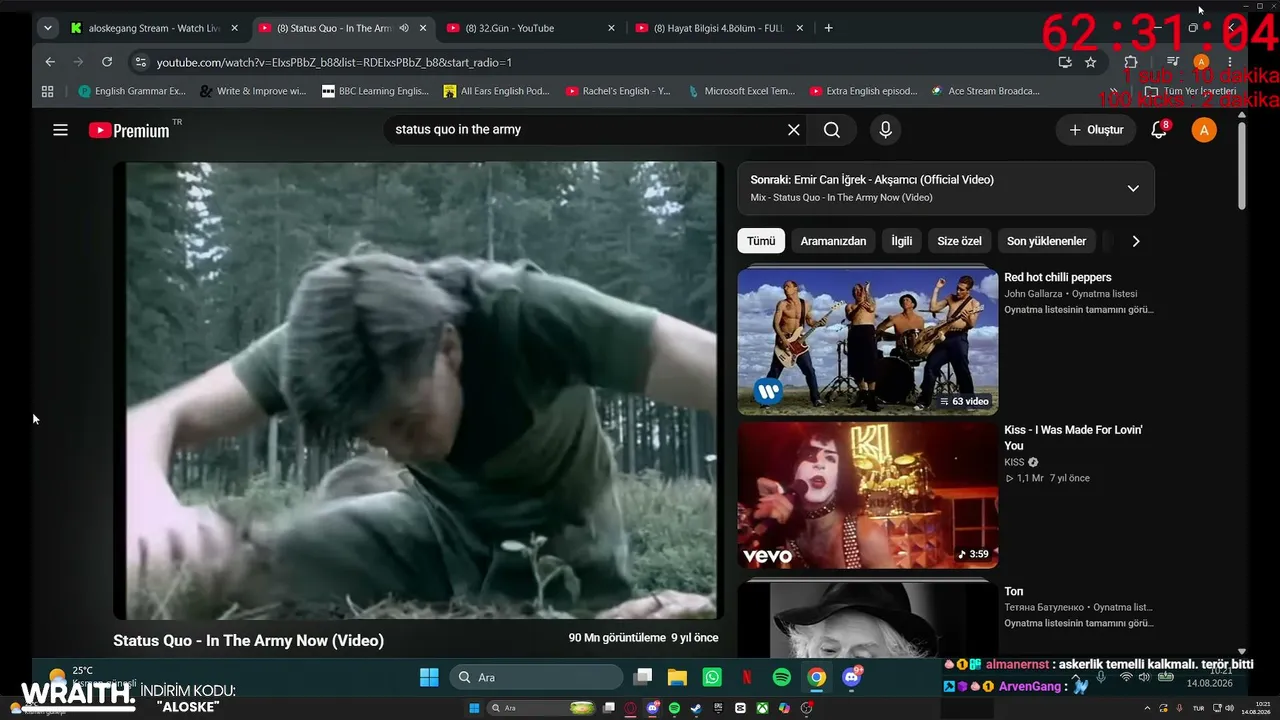Viewport: 1280px width, 720px height.
Task: Open Kiss I Was Made For Lovin' You thumbnail
Action: point(868,495)
